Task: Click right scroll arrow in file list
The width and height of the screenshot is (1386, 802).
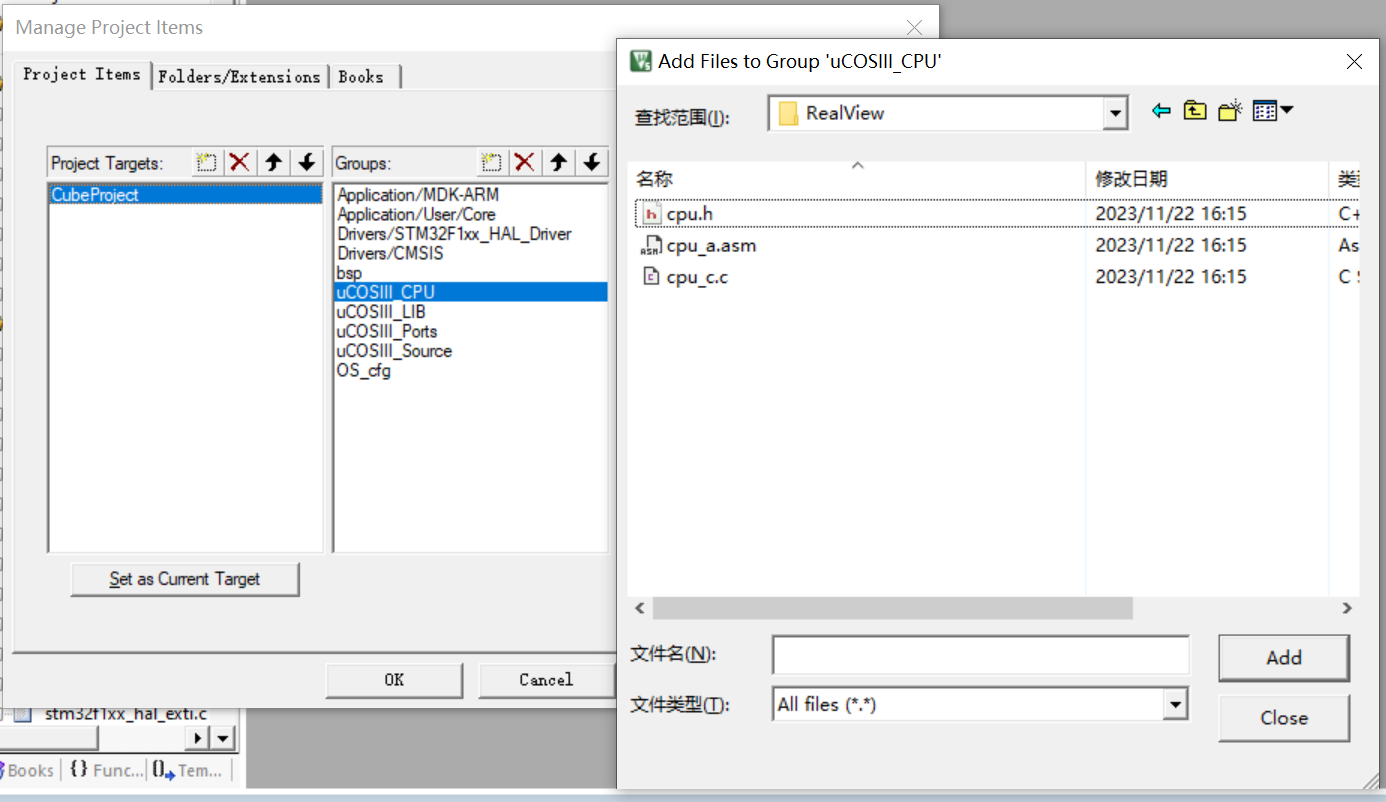Action: 1347,608
